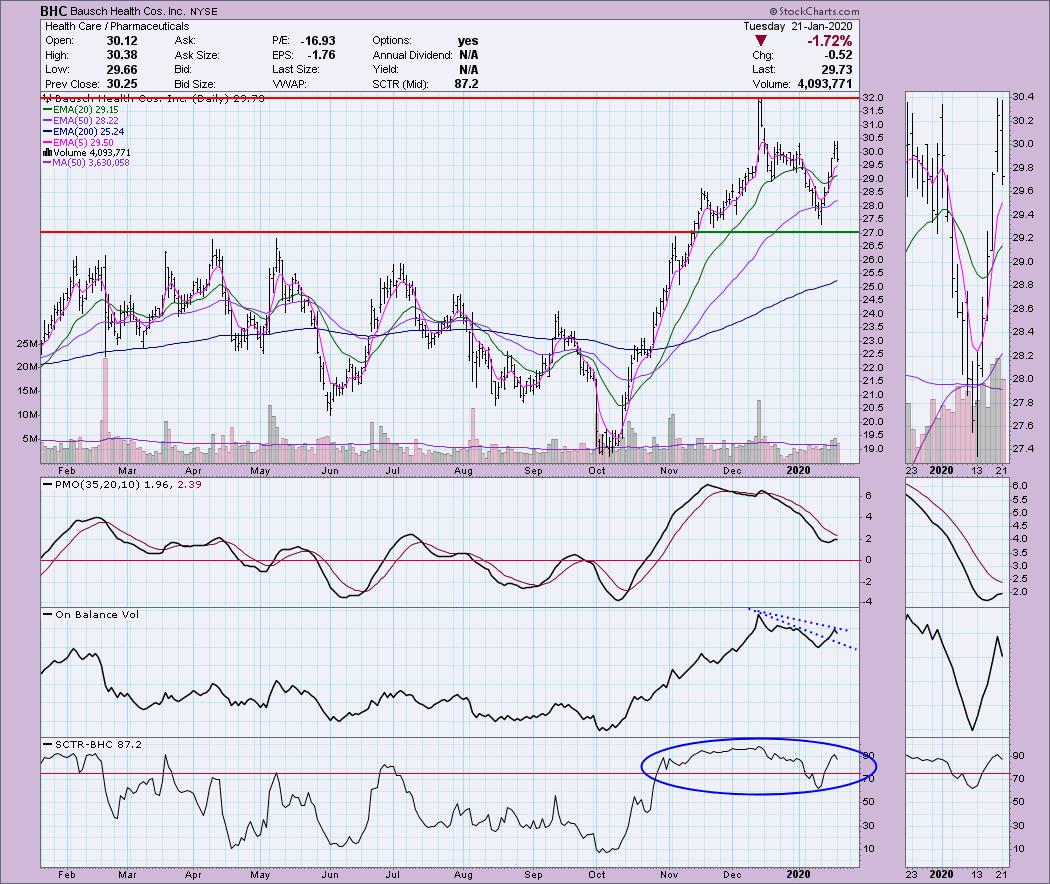The width and height of the screenshot is (1050, 884).
Task: Click the Annual Dividend N/A value
Action: coord(468,55)
